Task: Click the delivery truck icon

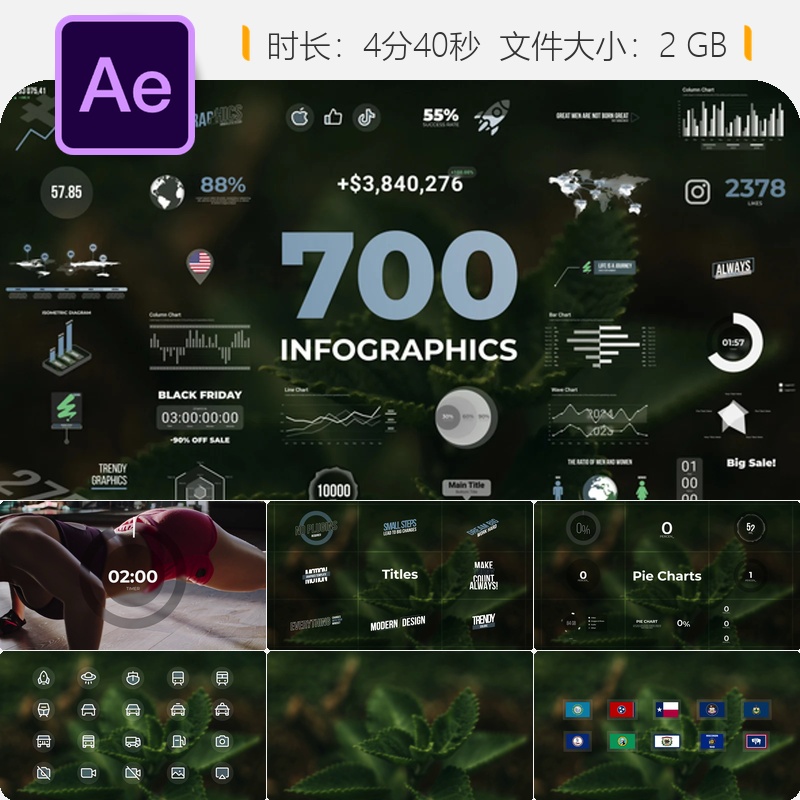Action: 132,741
